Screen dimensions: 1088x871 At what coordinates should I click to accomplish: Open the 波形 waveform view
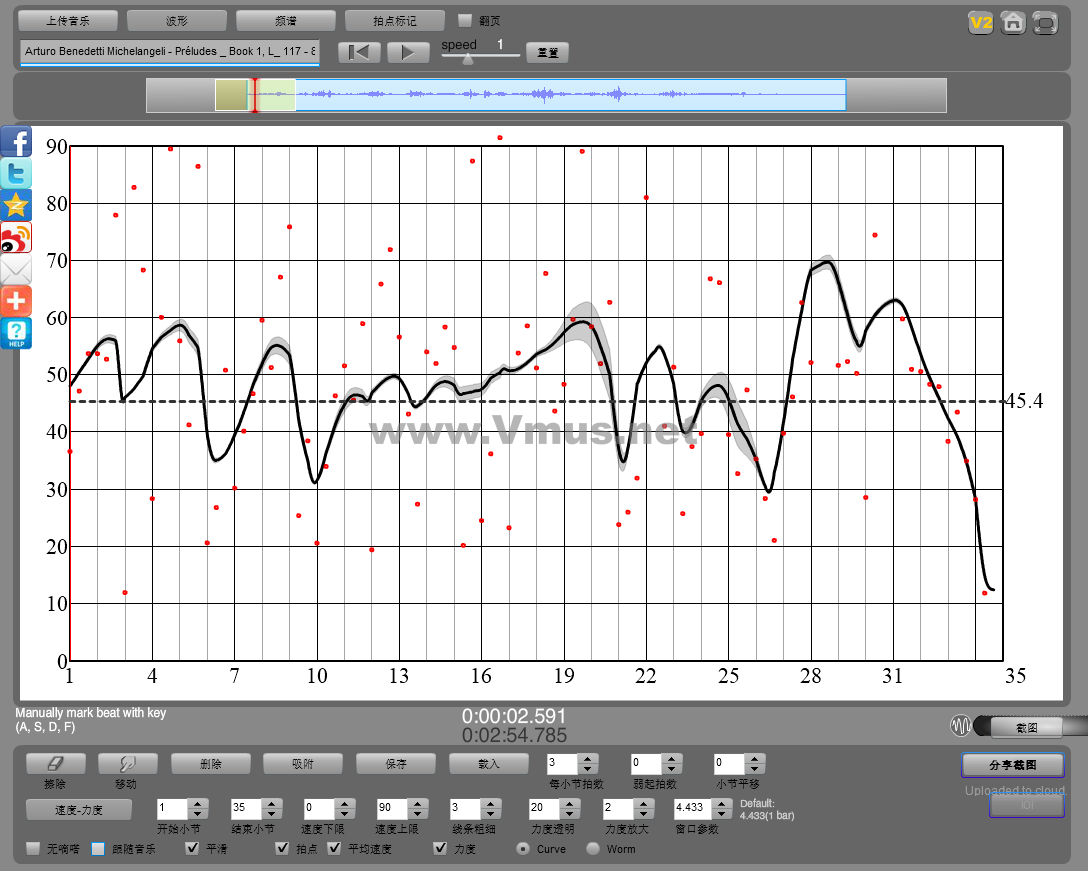(x=177, y=20)
